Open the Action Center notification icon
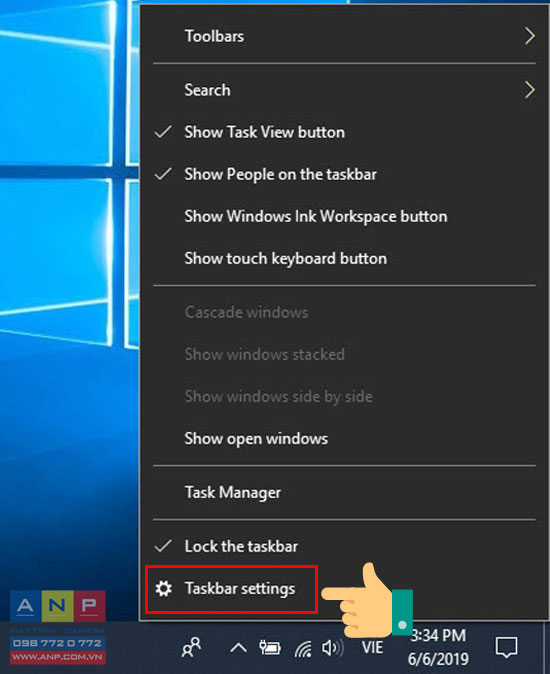Screen dimensions: 550x674 507,647
